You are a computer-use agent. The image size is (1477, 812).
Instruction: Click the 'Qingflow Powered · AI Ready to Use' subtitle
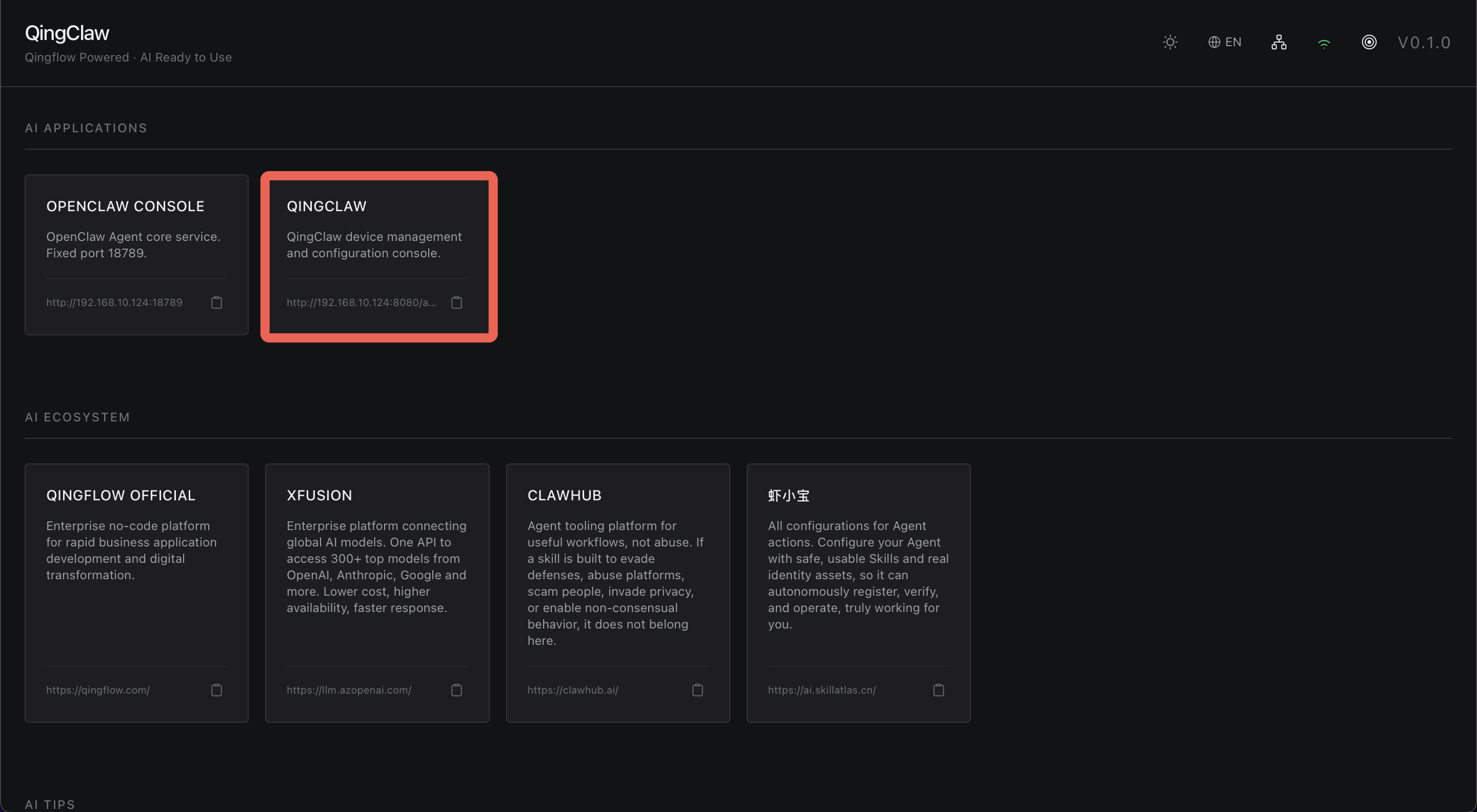tap(128, 57)
